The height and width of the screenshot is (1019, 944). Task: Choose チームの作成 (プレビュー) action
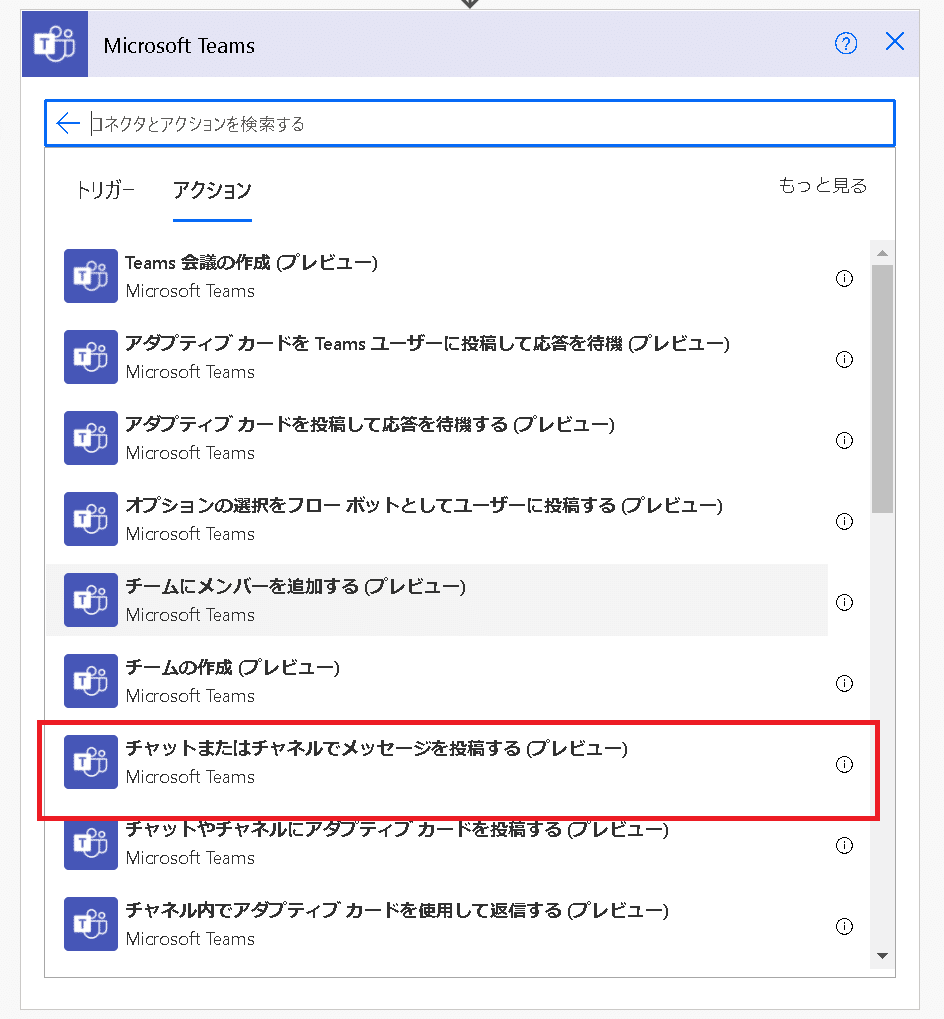coord(437,681)
